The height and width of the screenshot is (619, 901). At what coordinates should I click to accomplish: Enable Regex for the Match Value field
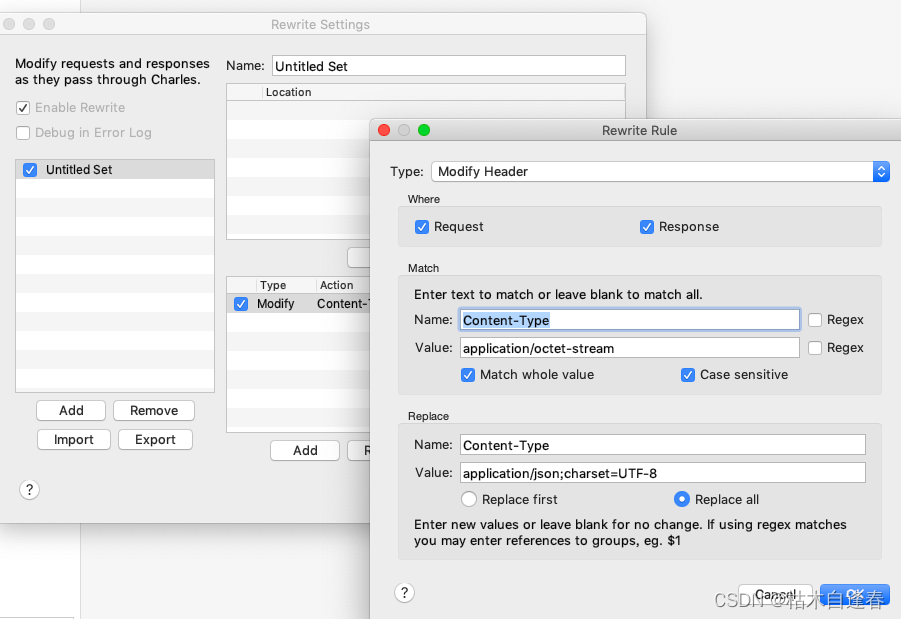point(815,348)
